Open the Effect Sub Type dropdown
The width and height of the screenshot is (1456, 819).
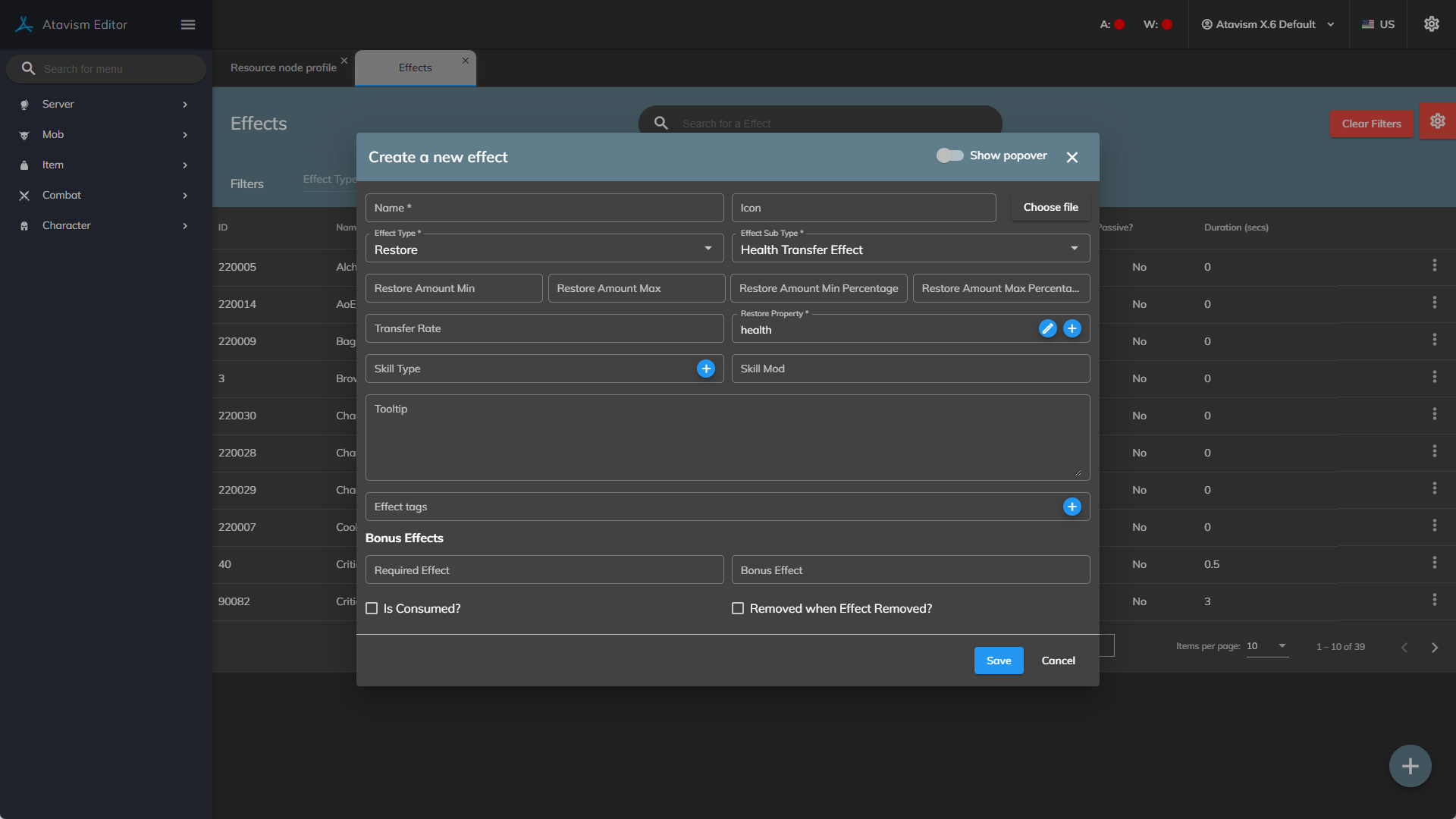tap(910, 249)
